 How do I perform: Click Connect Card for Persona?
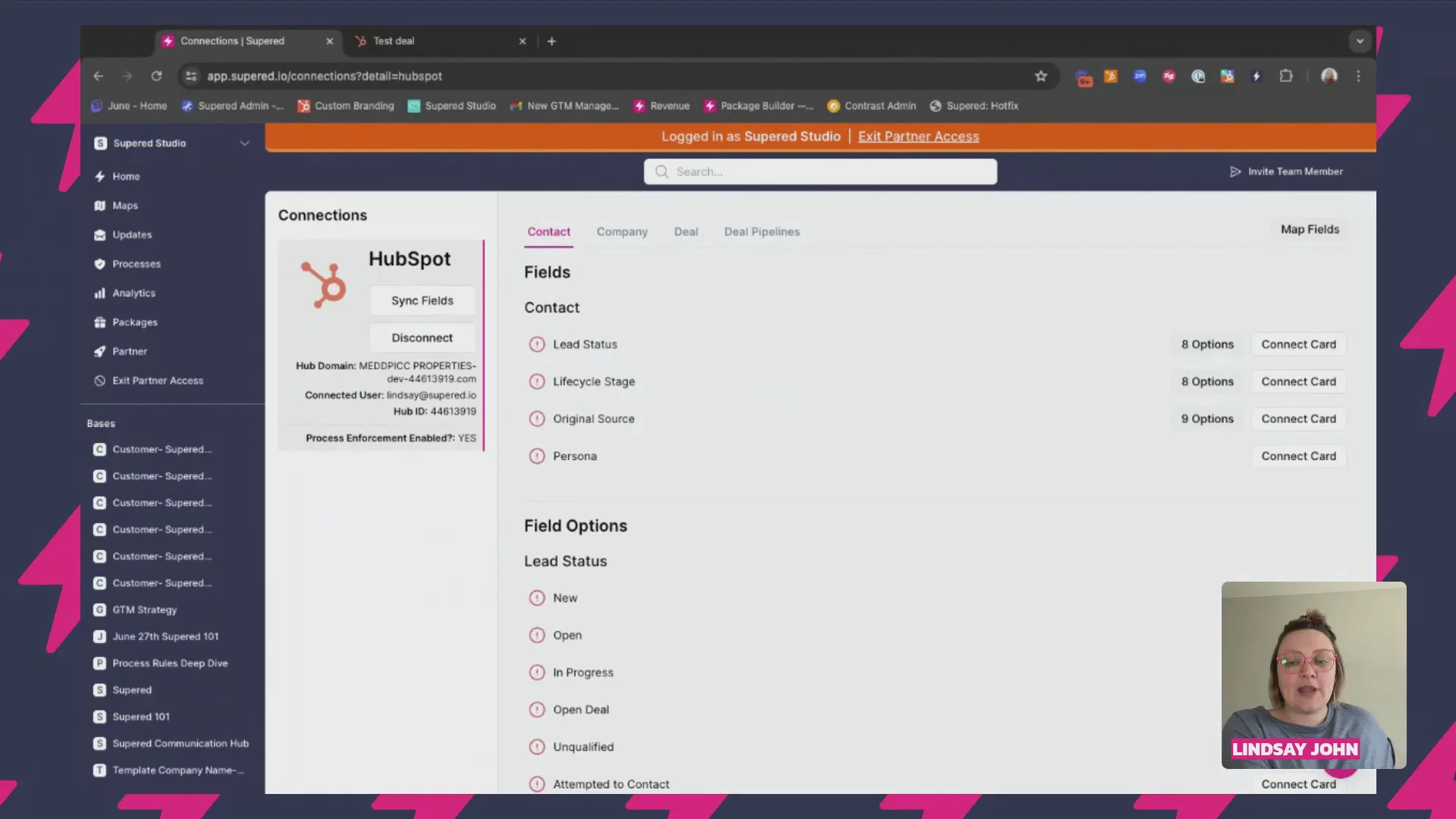point(1298,456)
